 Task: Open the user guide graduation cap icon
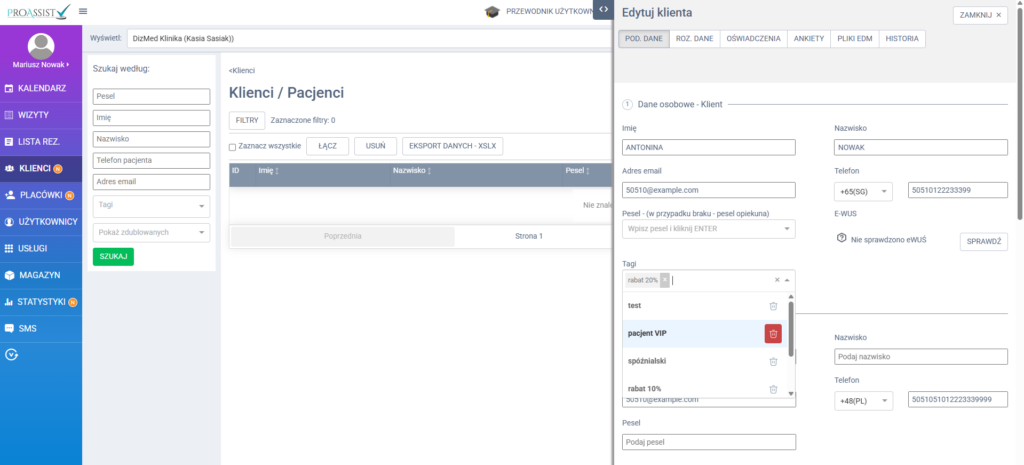(x=492, y=12)
